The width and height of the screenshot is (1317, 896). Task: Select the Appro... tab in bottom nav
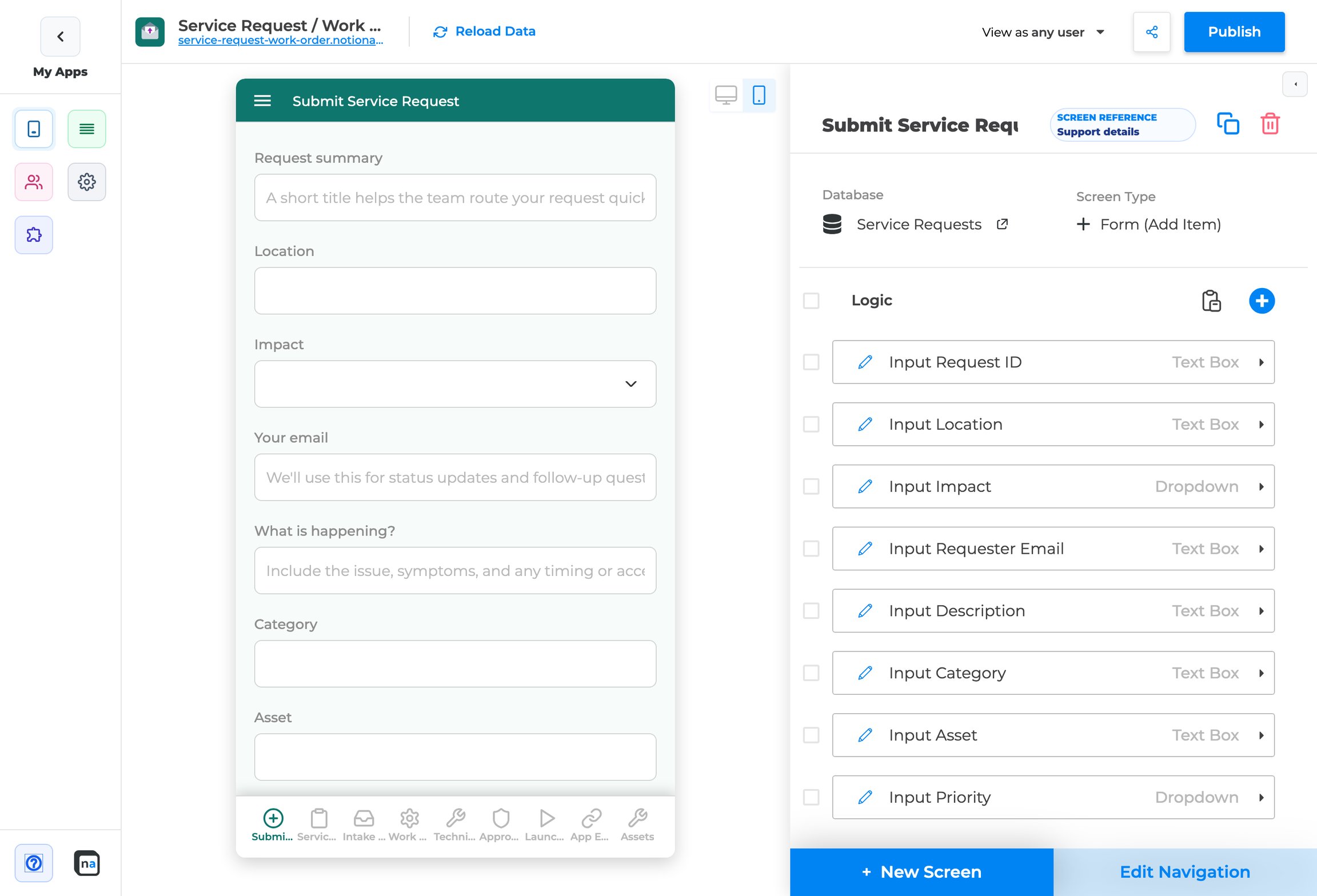(500, 825)
